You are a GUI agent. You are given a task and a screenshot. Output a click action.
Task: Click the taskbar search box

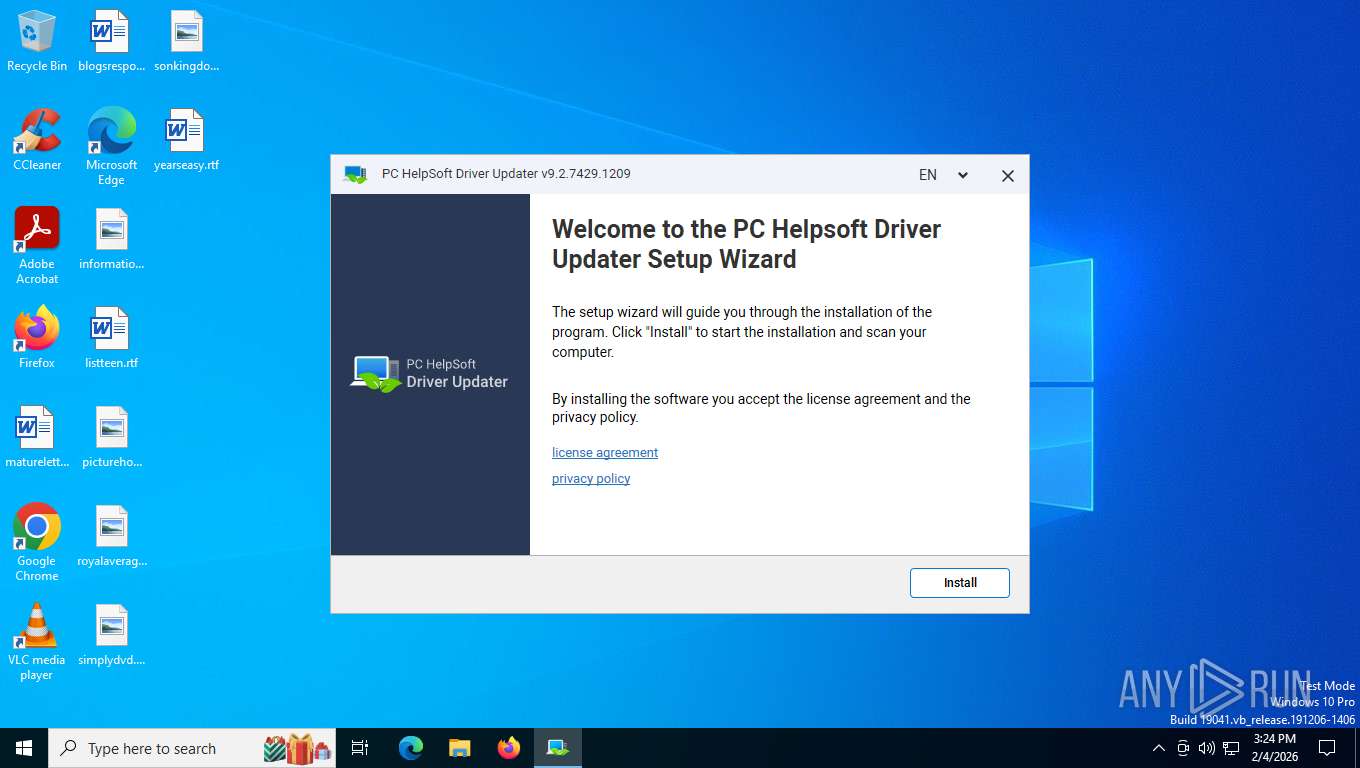[x=192, y=748]
